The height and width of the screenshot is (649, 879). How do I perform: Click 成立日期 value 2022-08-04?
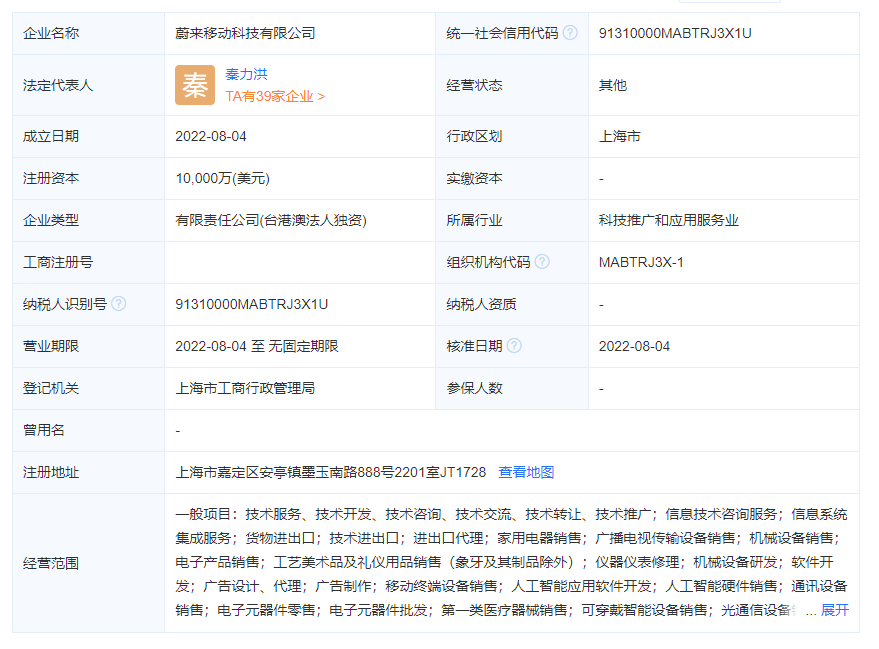point(211,136)
